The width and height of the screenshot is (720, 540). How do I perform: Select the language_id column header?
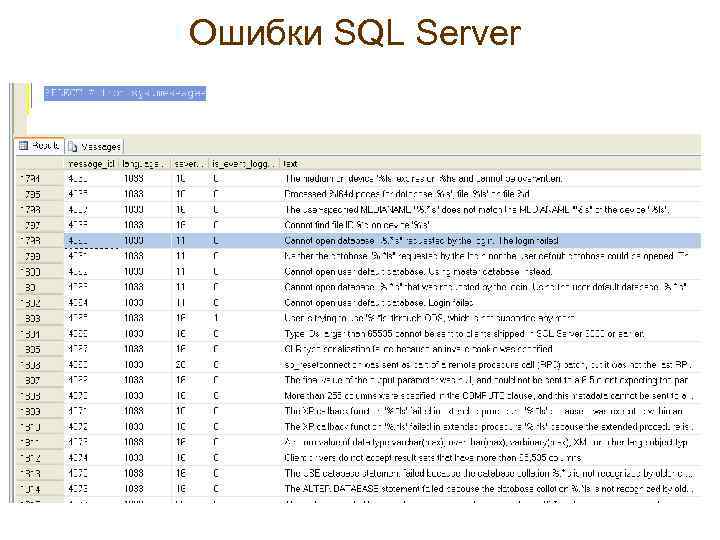pos(145,163)
